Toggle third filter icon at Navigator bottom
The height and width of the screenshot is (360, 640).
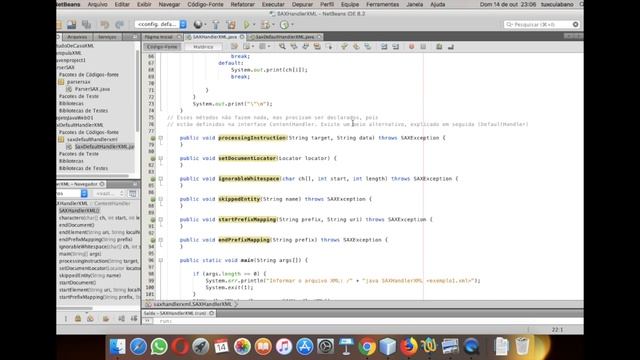pos(90,318)
